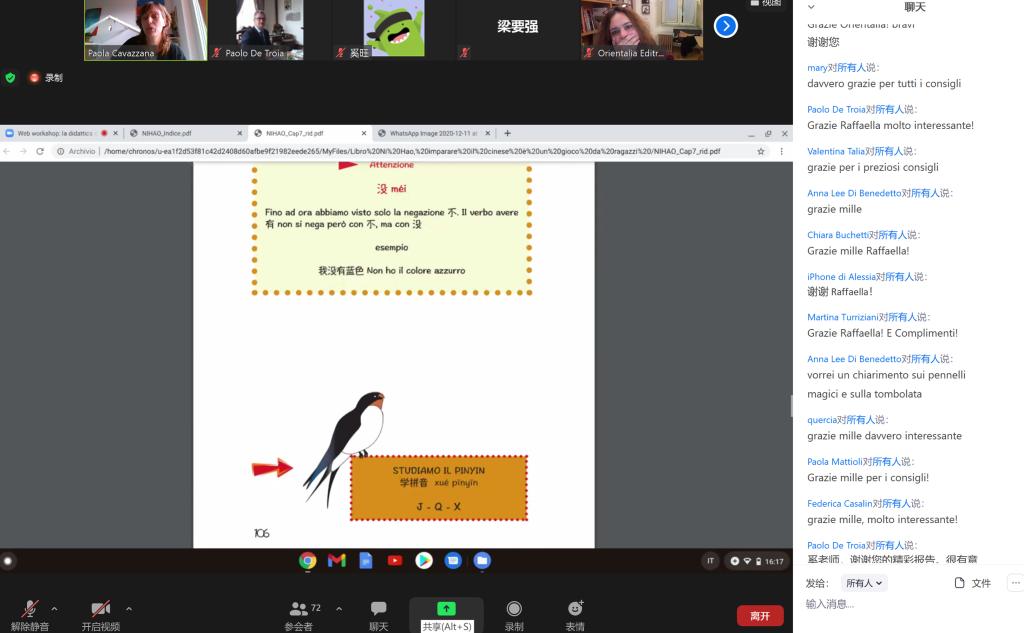The image size is (1024, 633).
Task: Bookmark page with star icon
Action: pos(761,151)
